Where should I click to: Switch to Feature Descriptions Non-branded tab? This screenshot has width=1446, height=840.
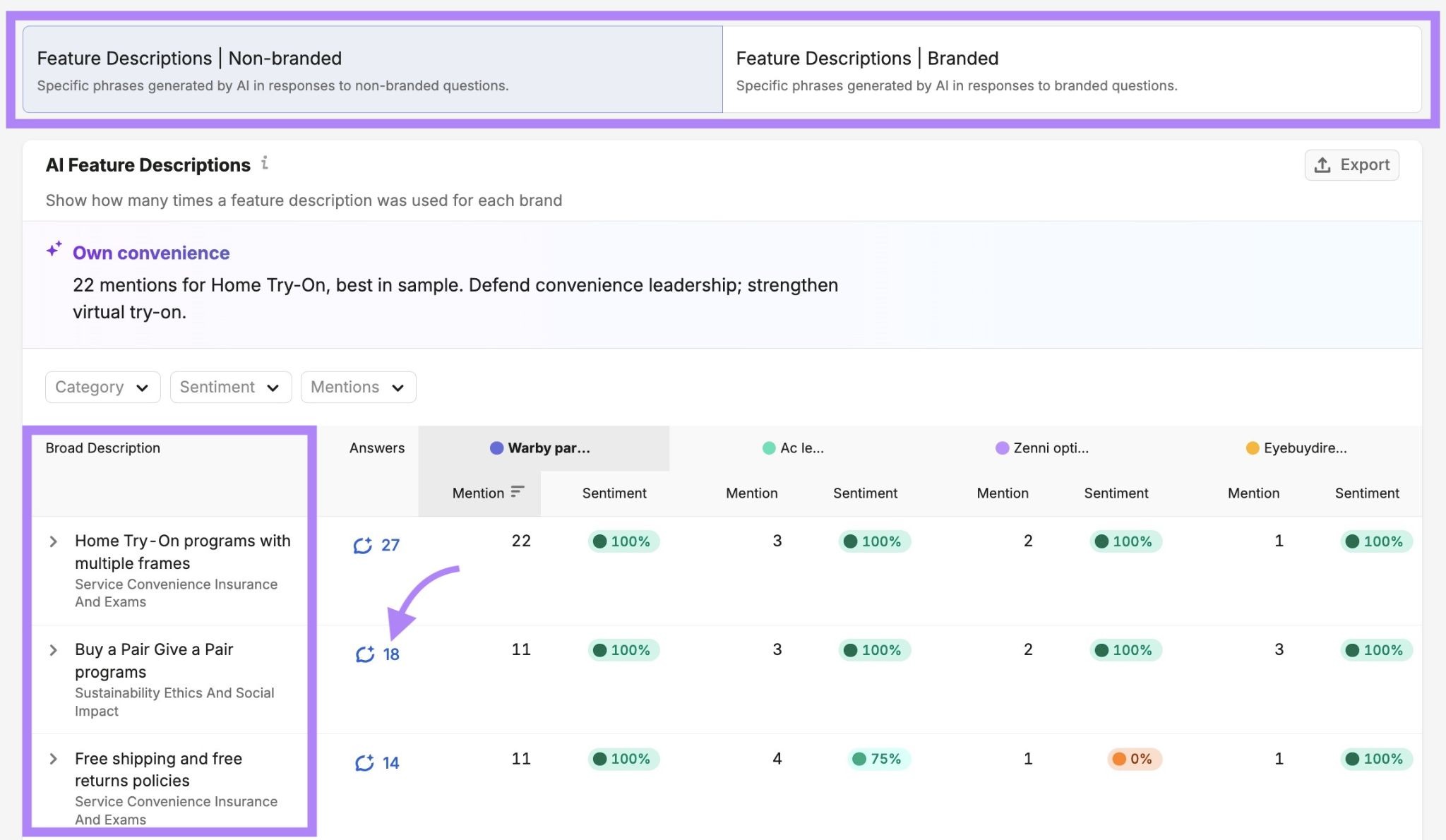pyautogui.click(x=373, y=69)
